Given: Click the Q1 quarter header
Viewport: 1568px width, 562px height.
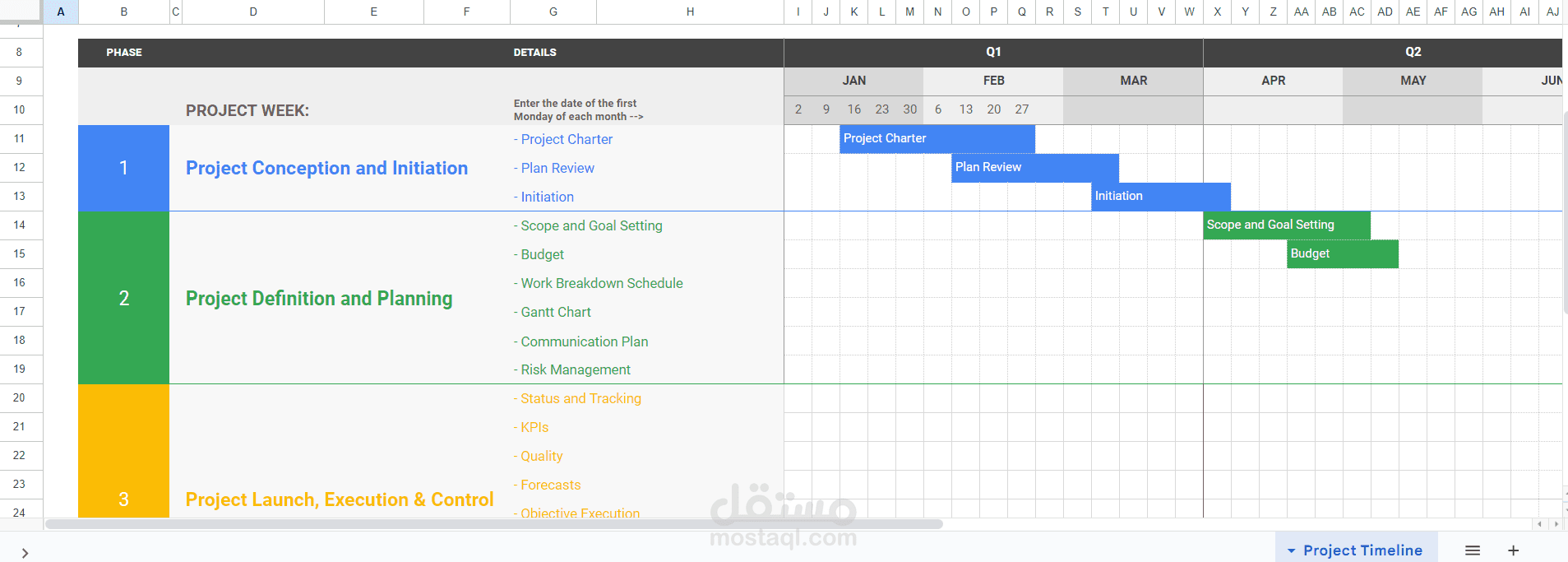Looking at the screenshot, I should (993, 52).
